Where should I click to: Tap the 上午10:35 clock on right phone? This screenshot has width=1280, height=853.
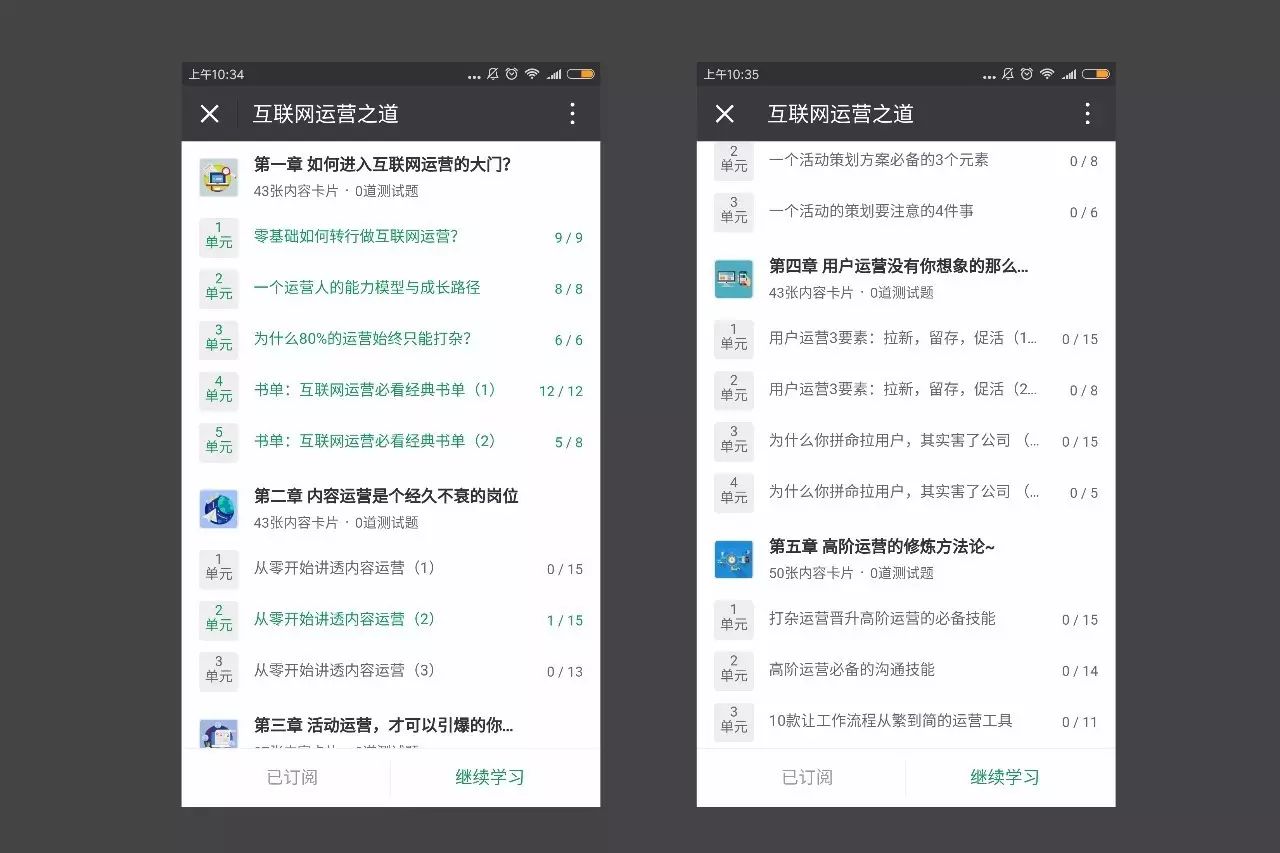click(731, 74)
